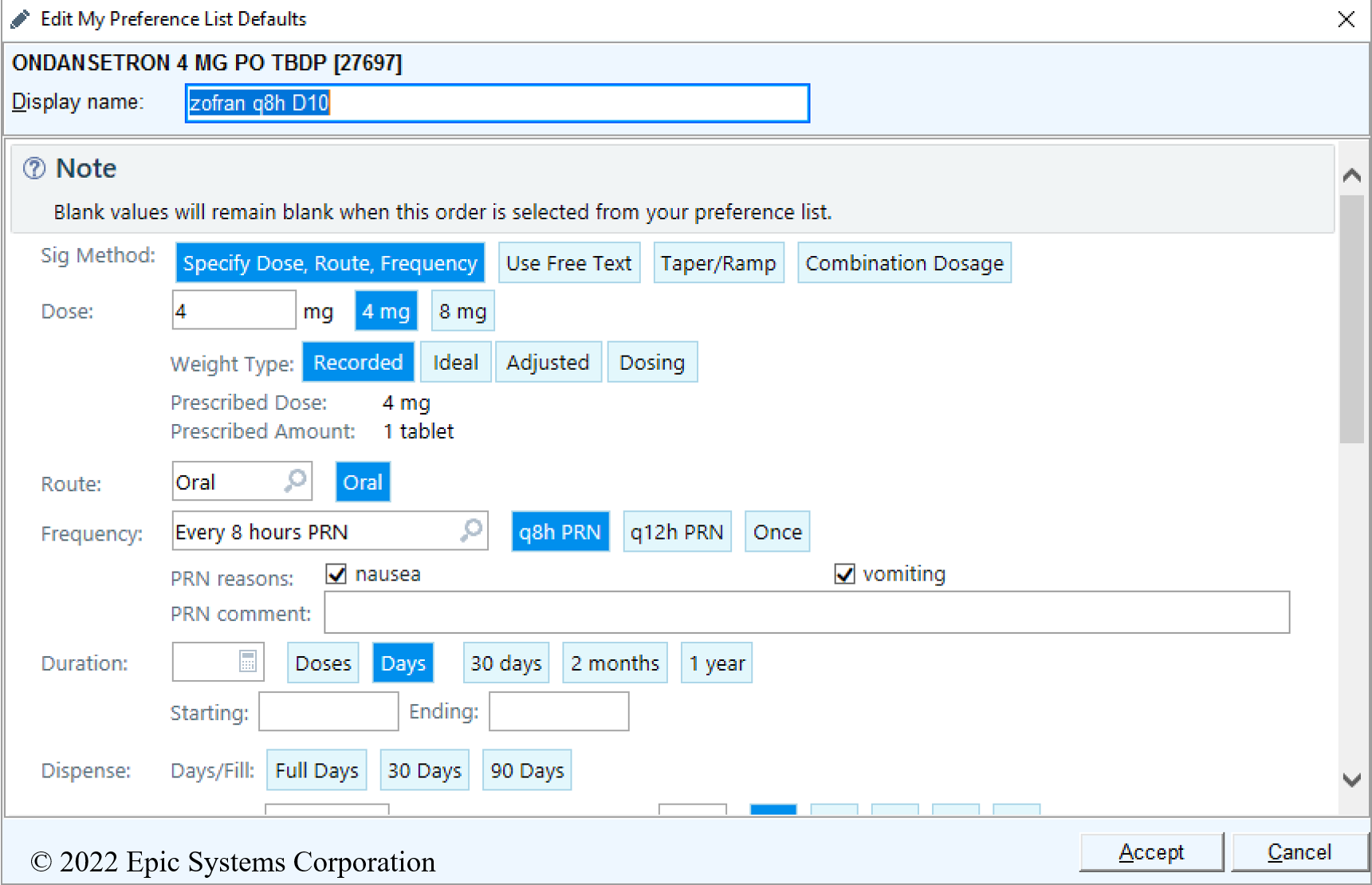Viewport: 1372px width, 885px height.
Task: Switch Sig Method to Use Free Text
Action: point(568,263)
